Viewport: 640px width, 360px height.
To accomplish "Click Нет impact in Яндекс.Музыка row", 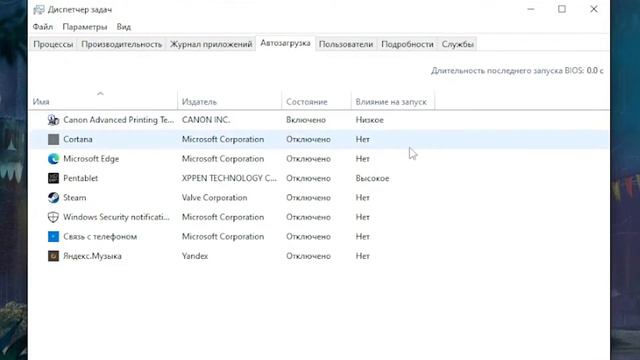I will [362, 256].
